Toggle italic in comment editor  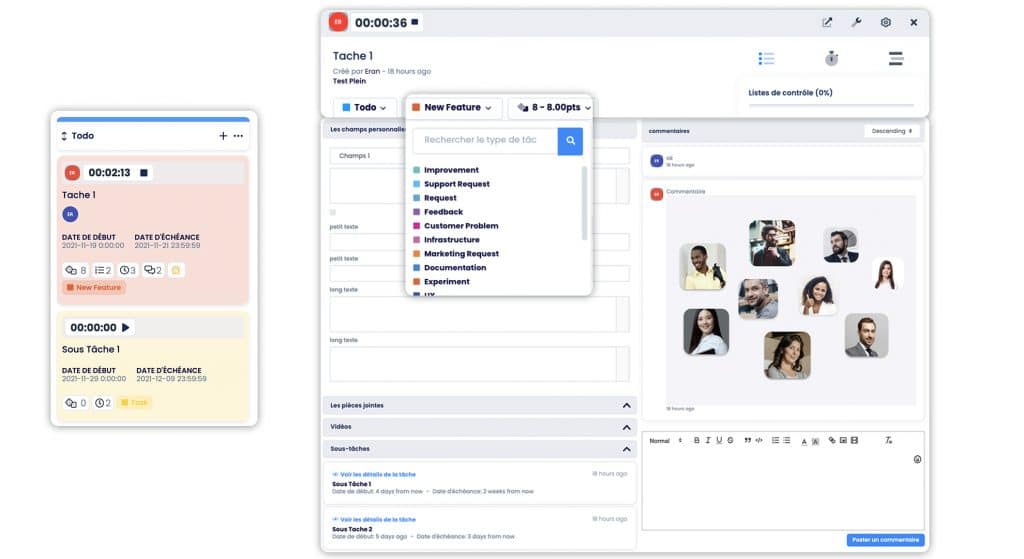708,441
